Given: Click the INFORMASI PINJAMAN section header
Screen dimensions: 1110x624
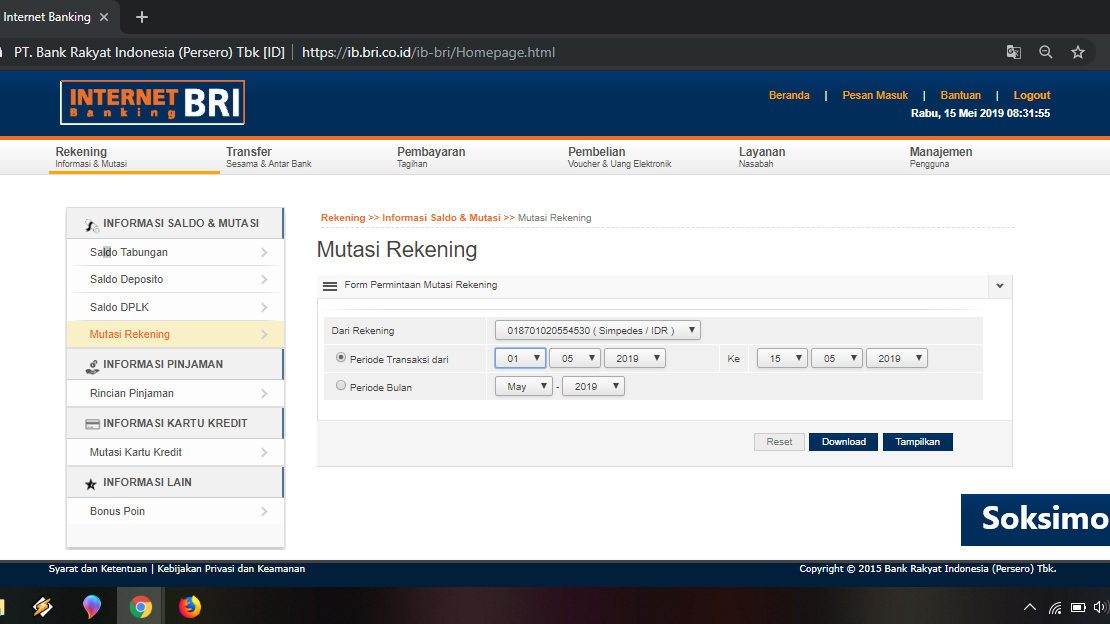Looking at the screenshot, I should 175,364.
